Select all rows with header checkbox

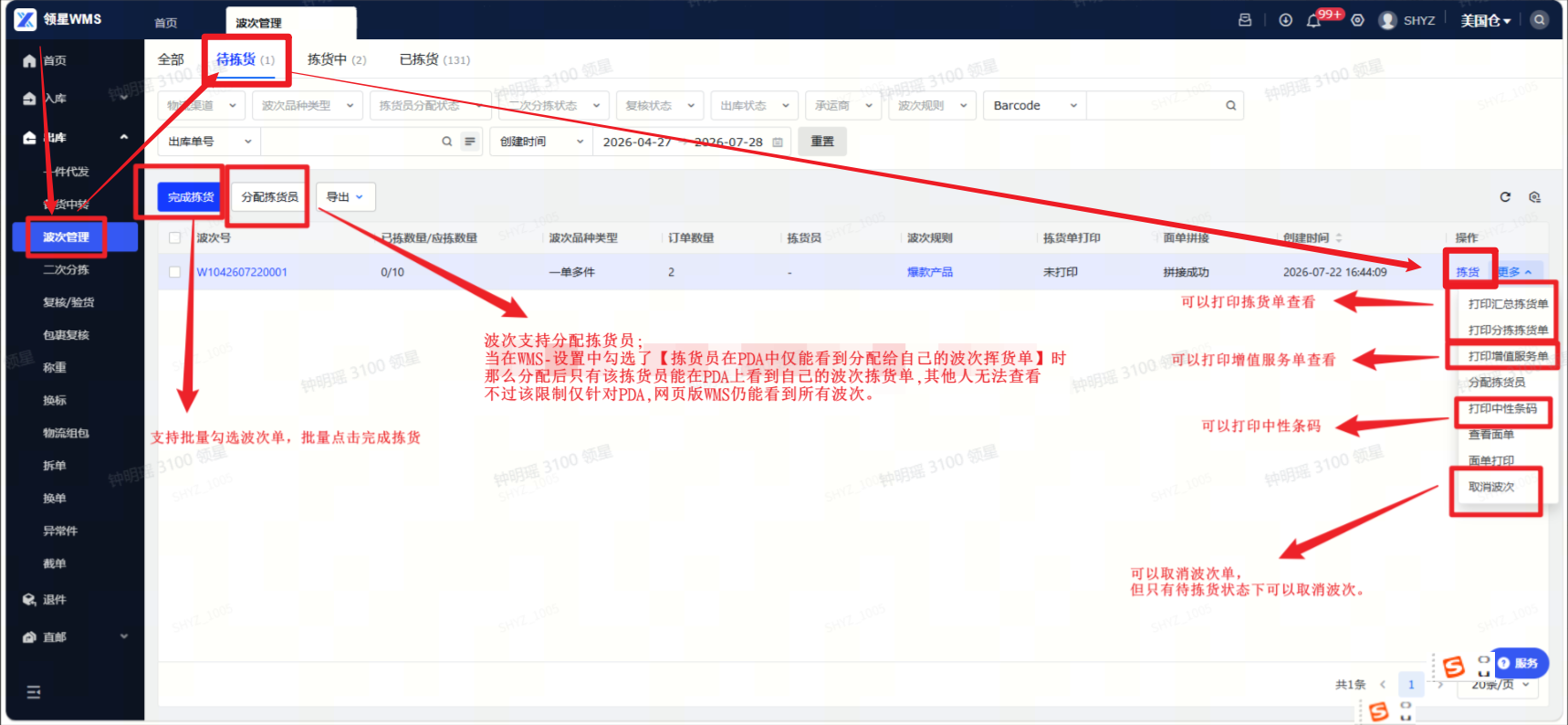click(174, 237)
